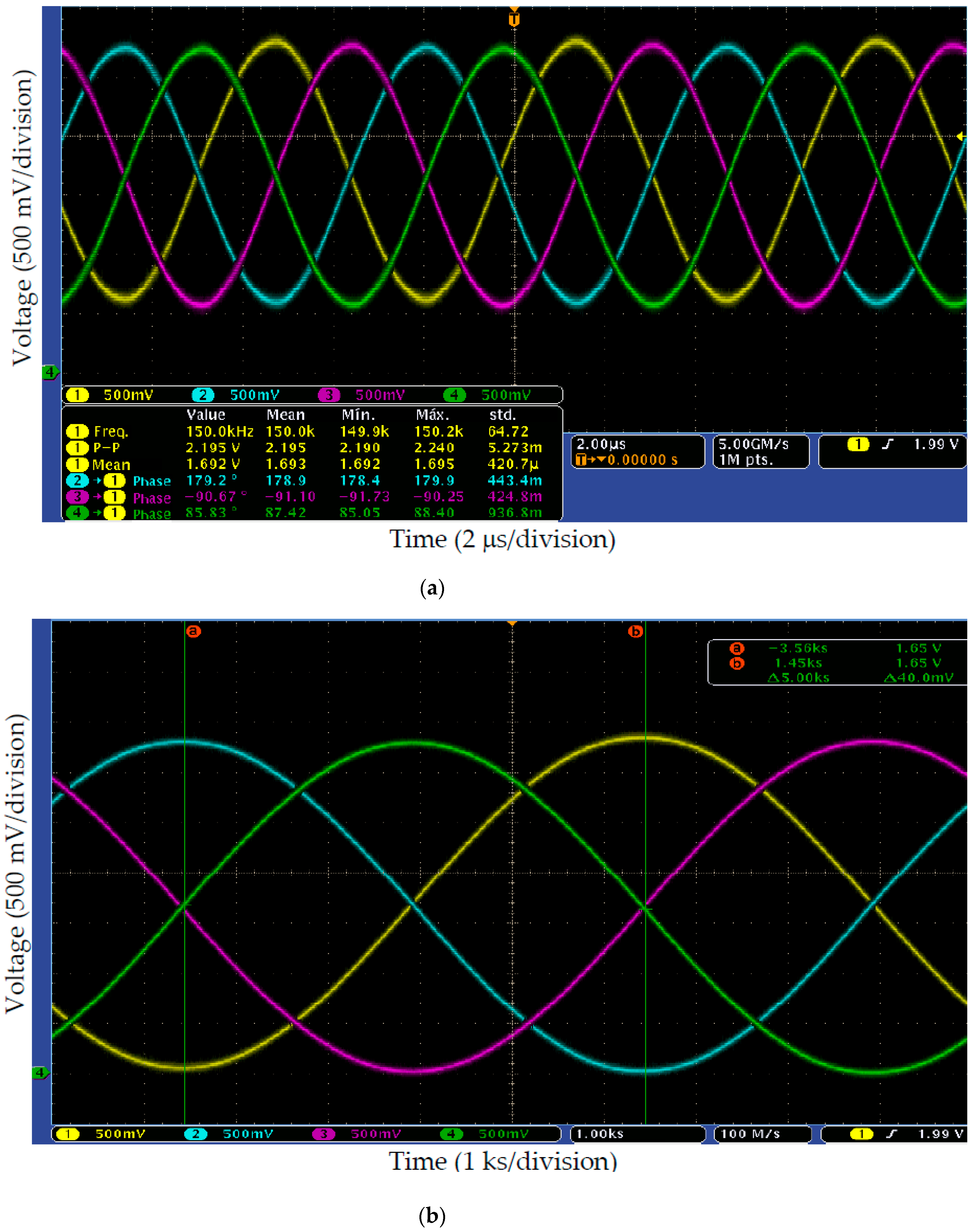This screenshot has height=1232, width=976.
Task: Click channel 3 magenta badge in upper scope channel bar
Action: pos(329,395)
